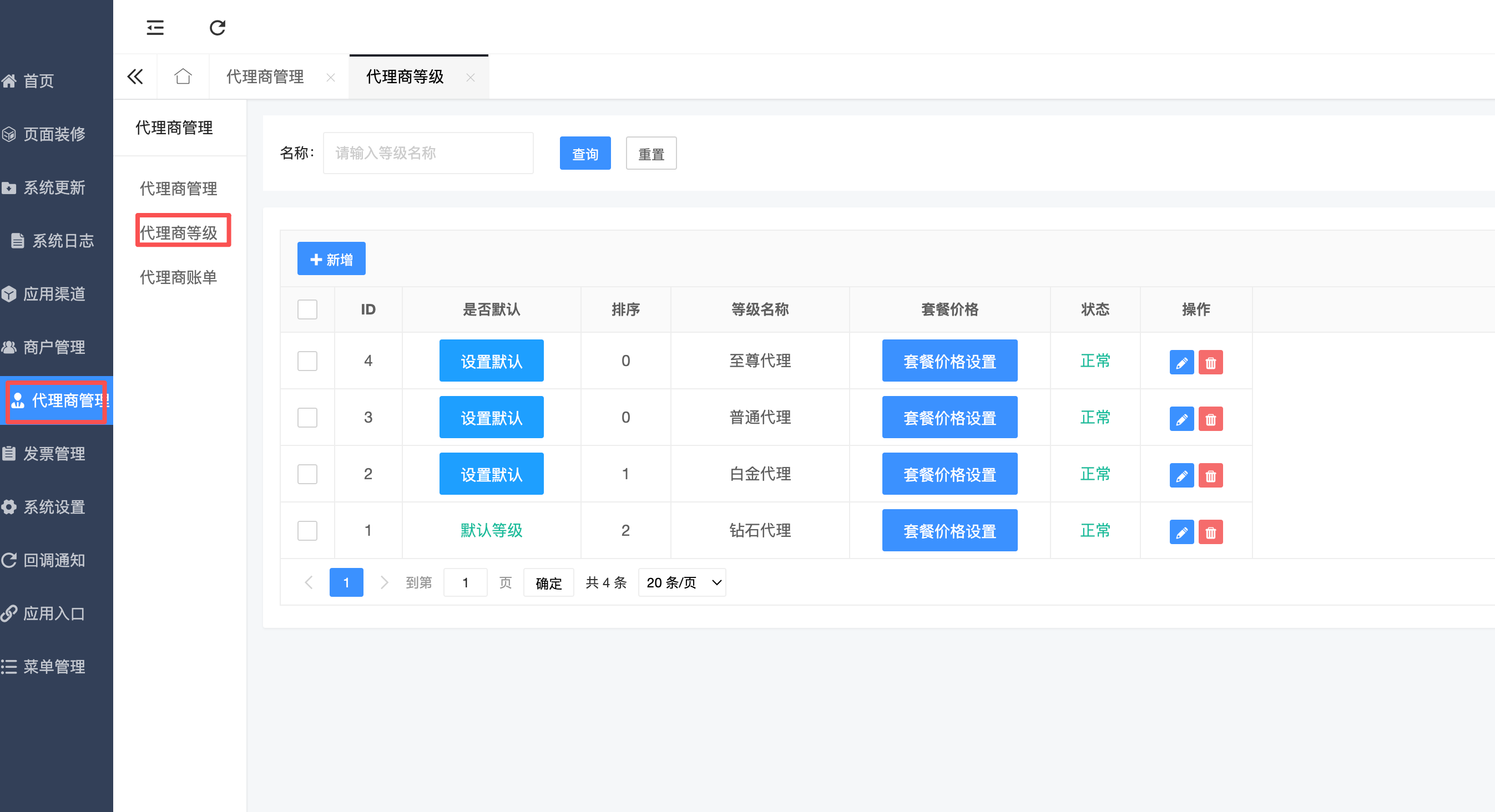This screenshot has width=1495, height=812.
Task: Click 设置默认 button for 白金代理 row
Action: (x=491, y=474)
